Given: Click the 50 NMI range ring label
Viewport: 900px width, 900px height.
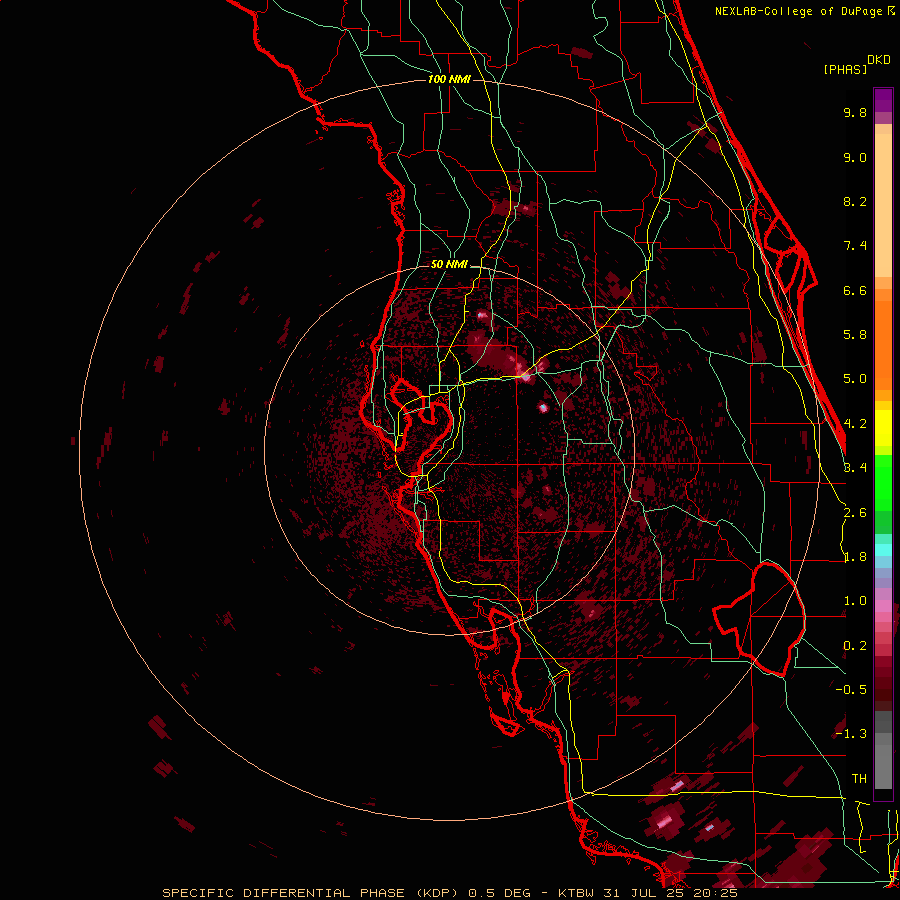Looking at the screenshot, I should point(449,264).
